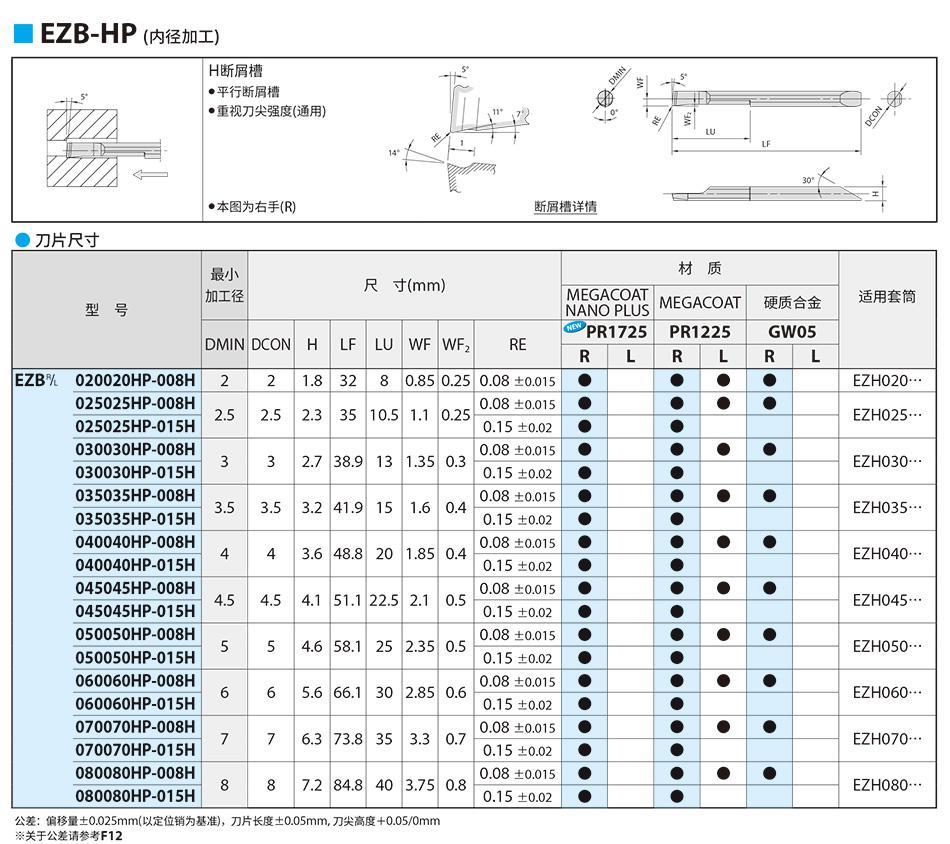
Task: Click the EZH050… sleeve entry
Action: (887, 646)
